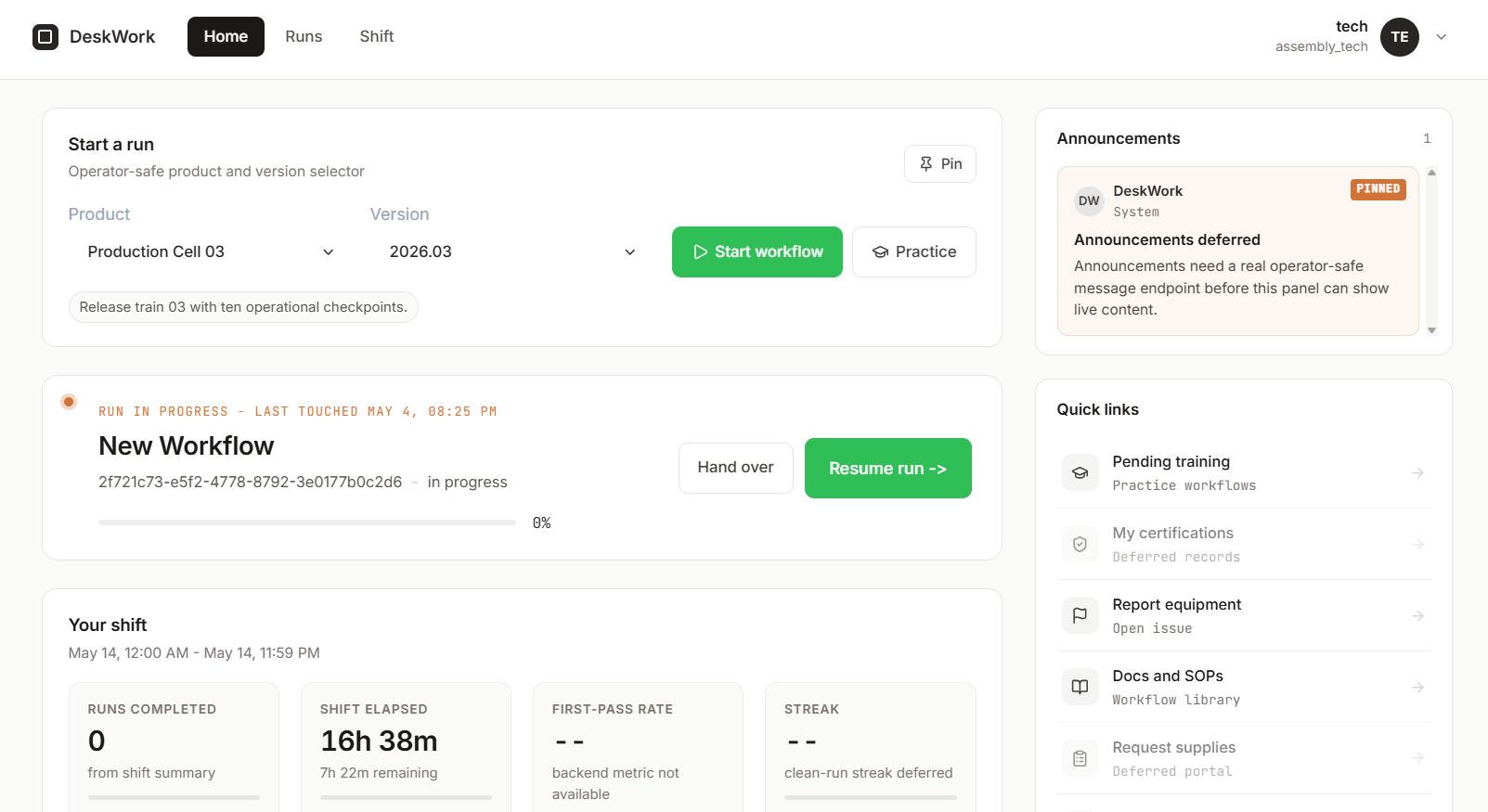The image size is (1488, 812).
Task: Go to the Shift tab
Action: pyautogui.click(x=377, y=36)
